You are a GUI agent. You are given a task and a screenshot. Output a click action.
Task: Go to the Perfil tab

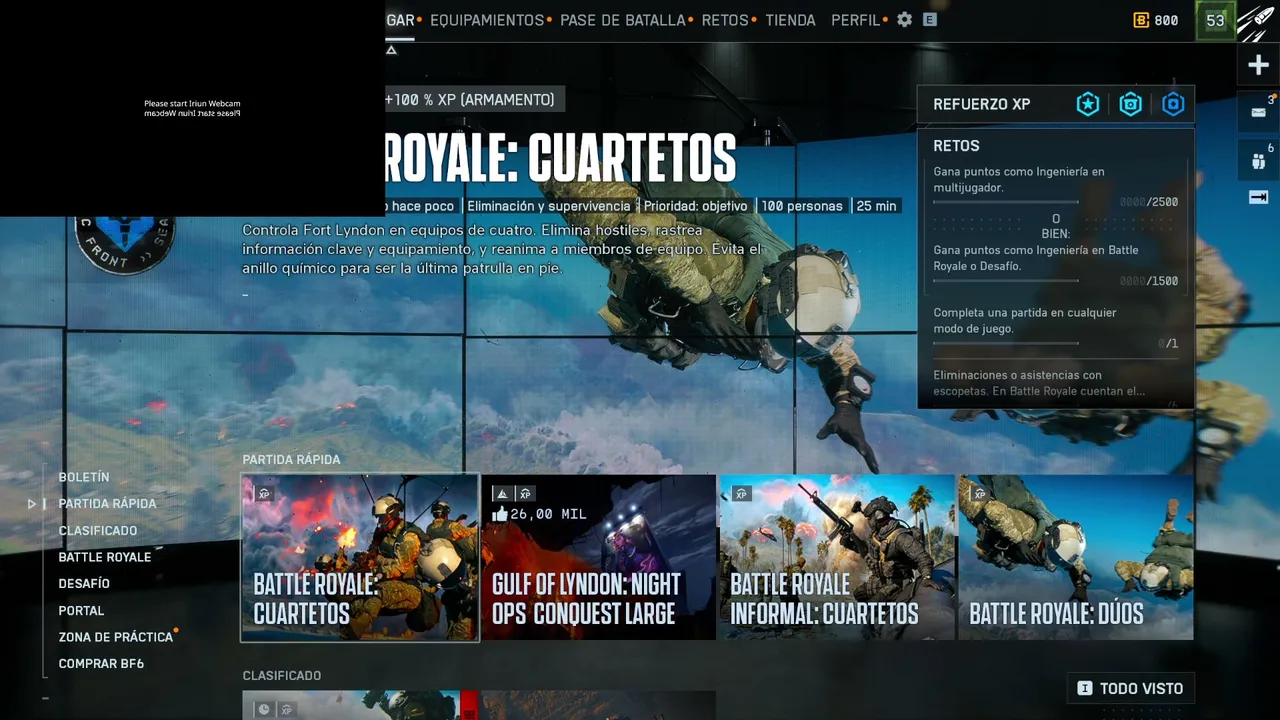(856, 20)
